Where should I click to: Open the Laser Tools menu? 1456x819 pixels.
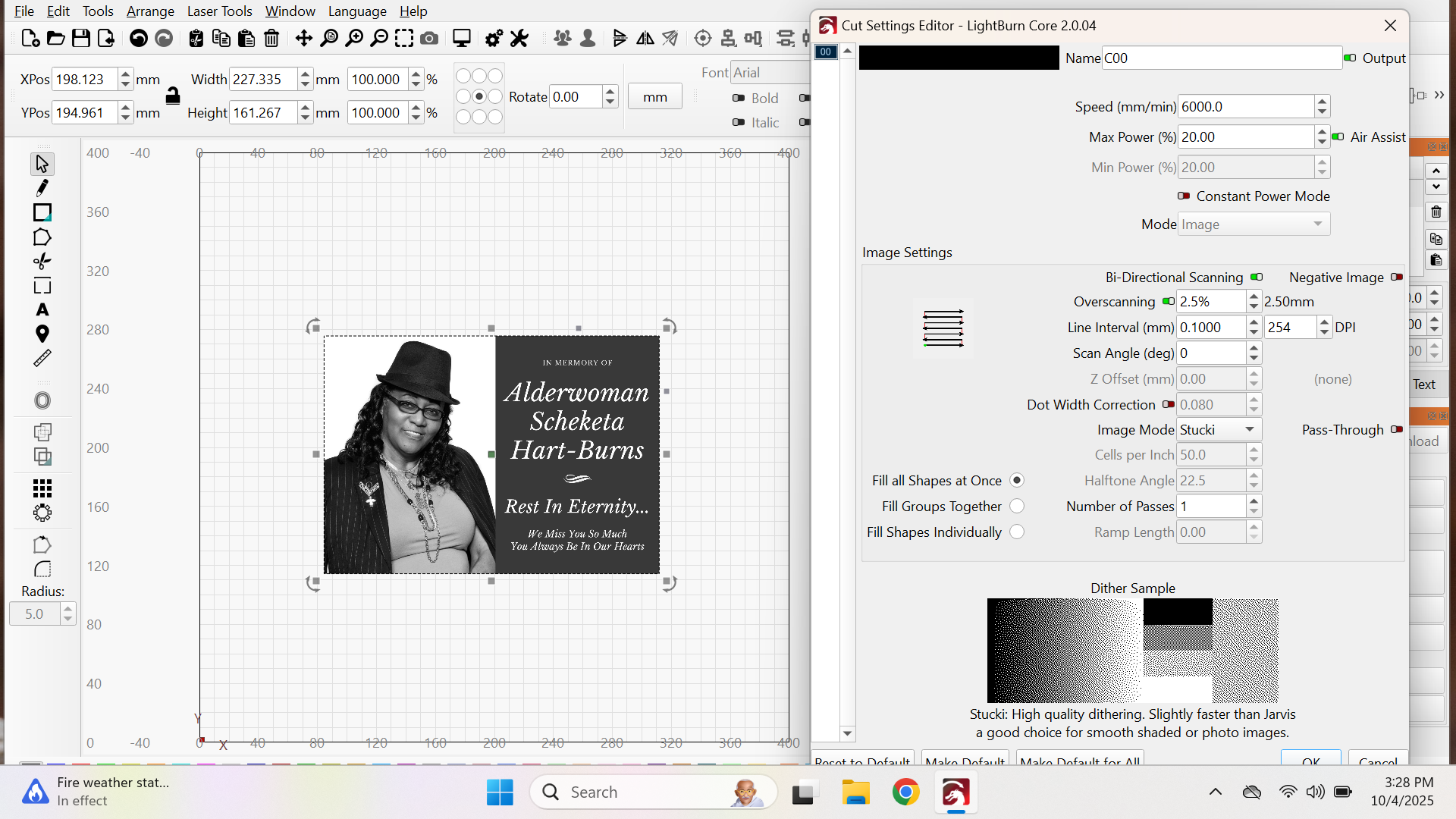coord(219,11)
